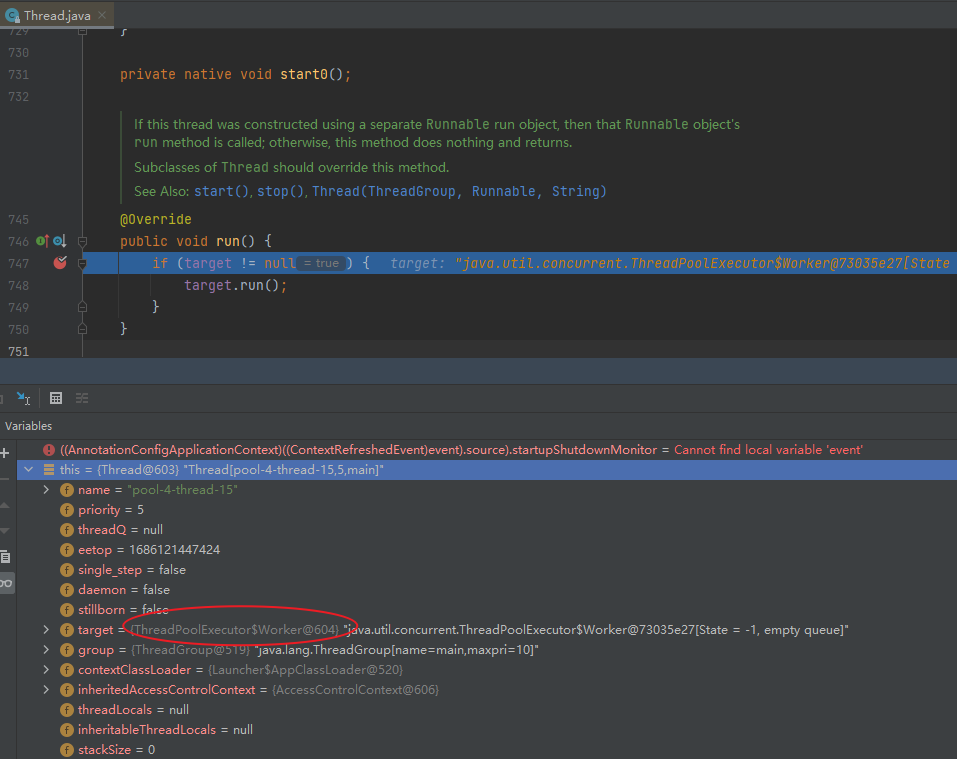This screenshot has width=957, height=759.
Task: Click the field icon beside single_step
Action: point(67,570)
